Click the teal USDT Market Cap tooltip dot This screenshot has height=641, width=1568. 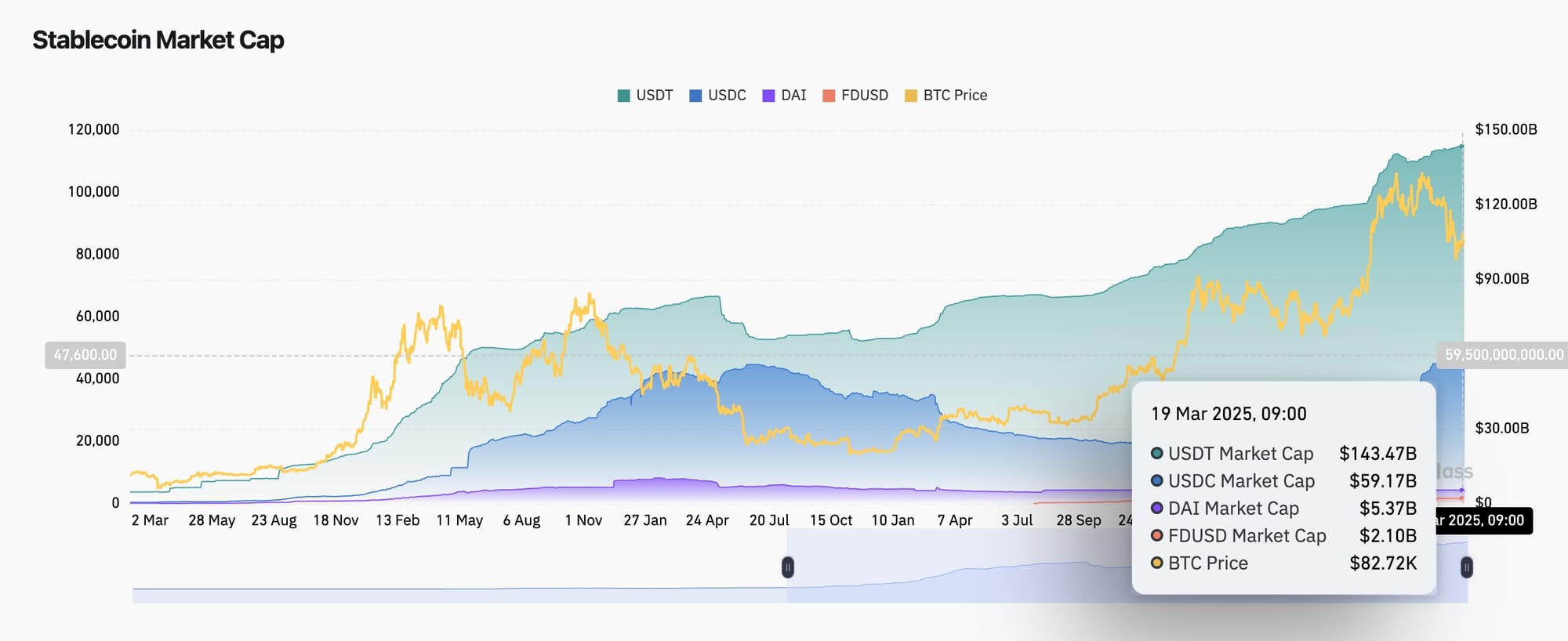pos(1156,454)
